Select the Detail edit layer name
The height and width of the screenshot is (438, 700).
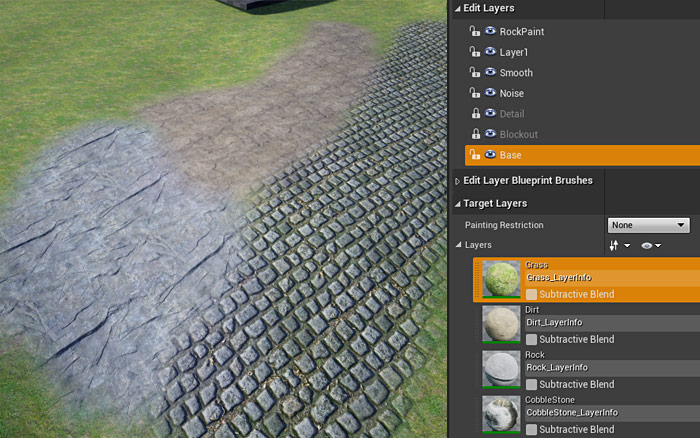(x=512, y=114)
